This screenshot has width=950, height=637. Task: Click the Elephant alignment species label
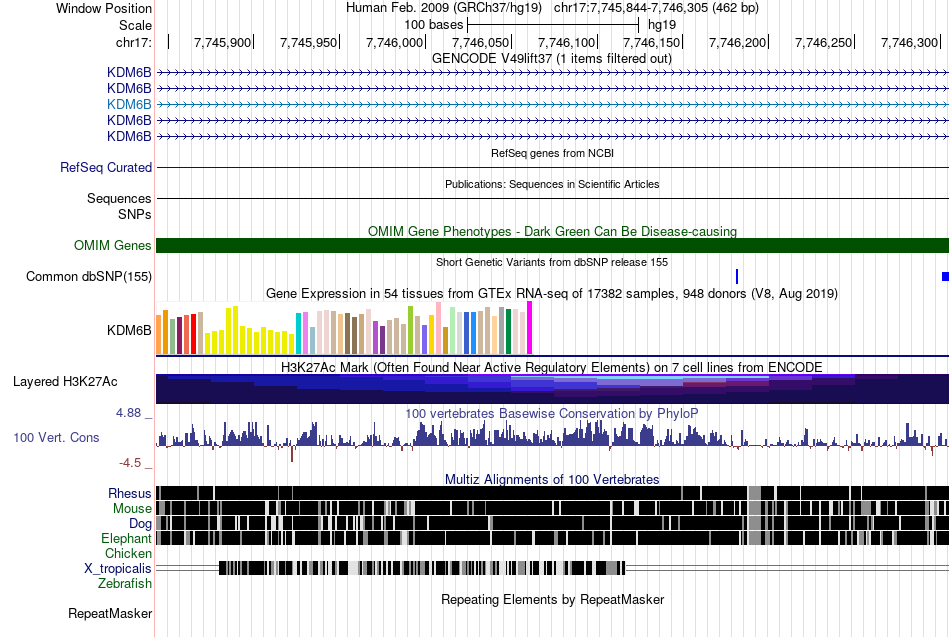click(x=127, y=538)
